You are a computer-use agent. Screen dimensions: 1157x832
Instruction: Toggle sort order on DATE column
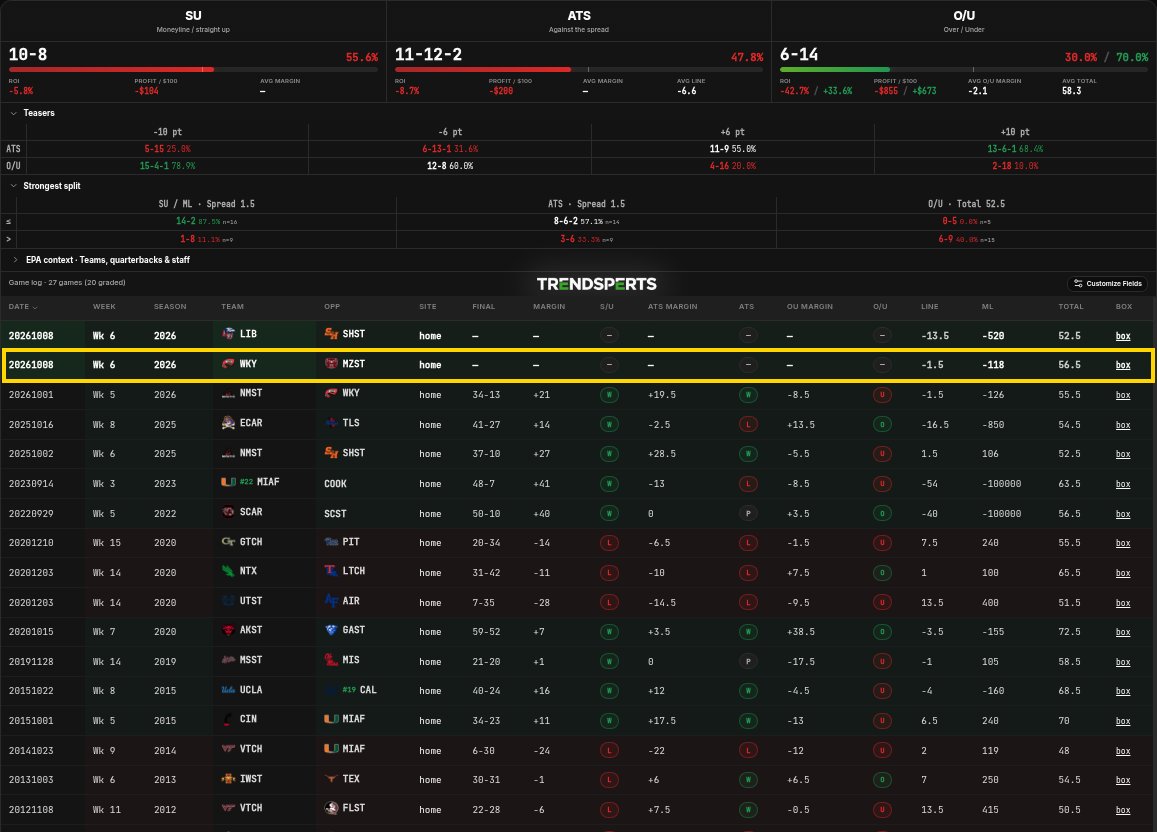[x=23, y=306]
